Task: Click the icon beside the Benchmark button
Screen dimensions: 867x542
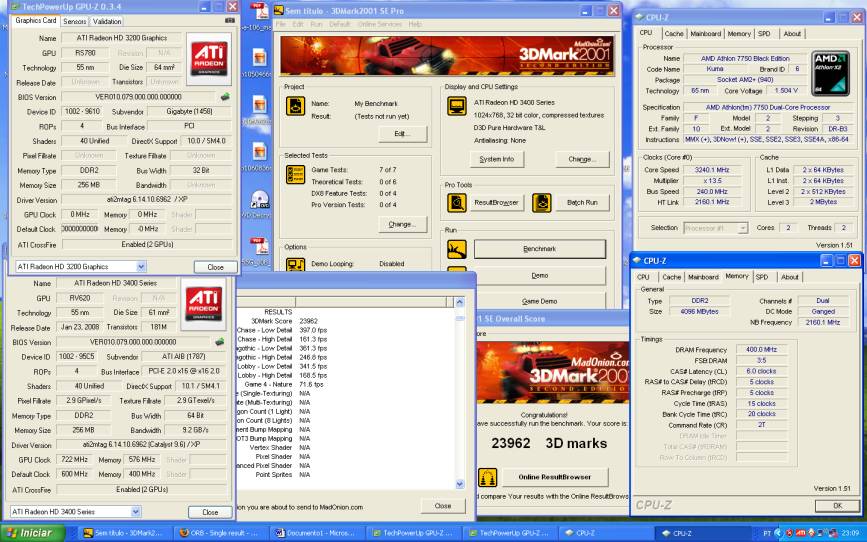Action: (457, 249)
